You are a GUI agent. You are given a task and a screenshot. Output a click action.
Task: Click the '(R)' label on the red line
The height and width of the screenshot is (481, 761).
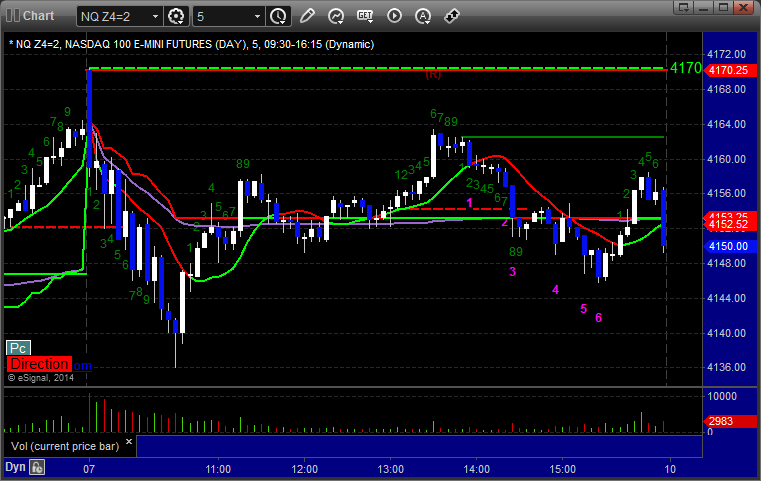pyautogui.click(x=433, y=74)
